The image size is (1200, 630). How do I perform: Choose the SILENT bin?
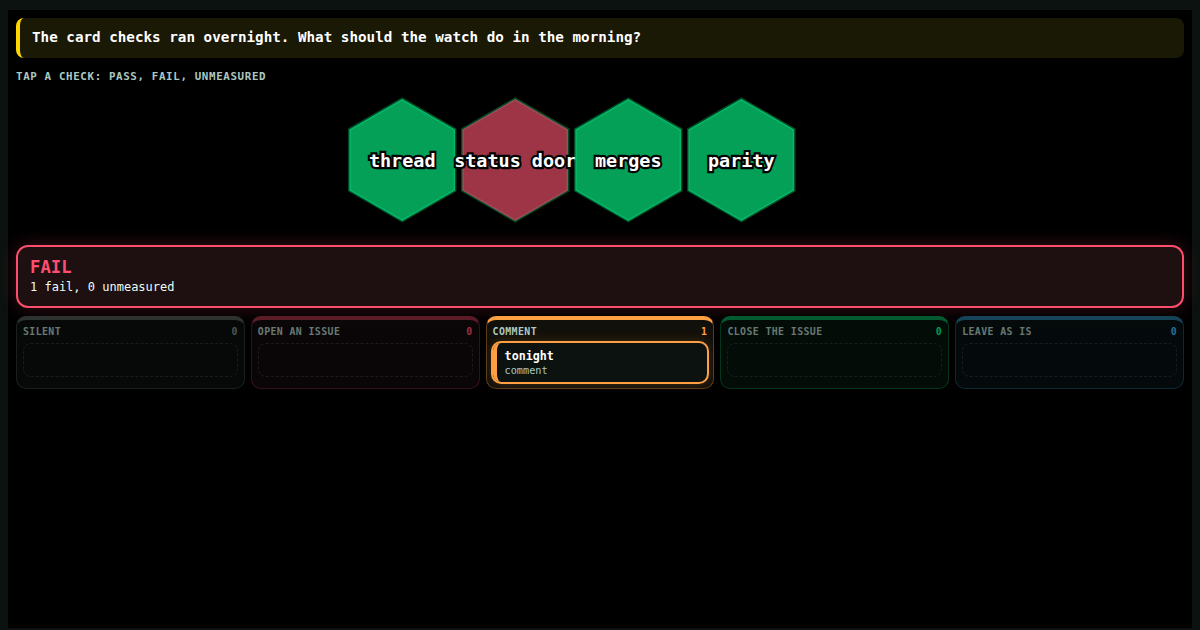[x=130, y=352]
